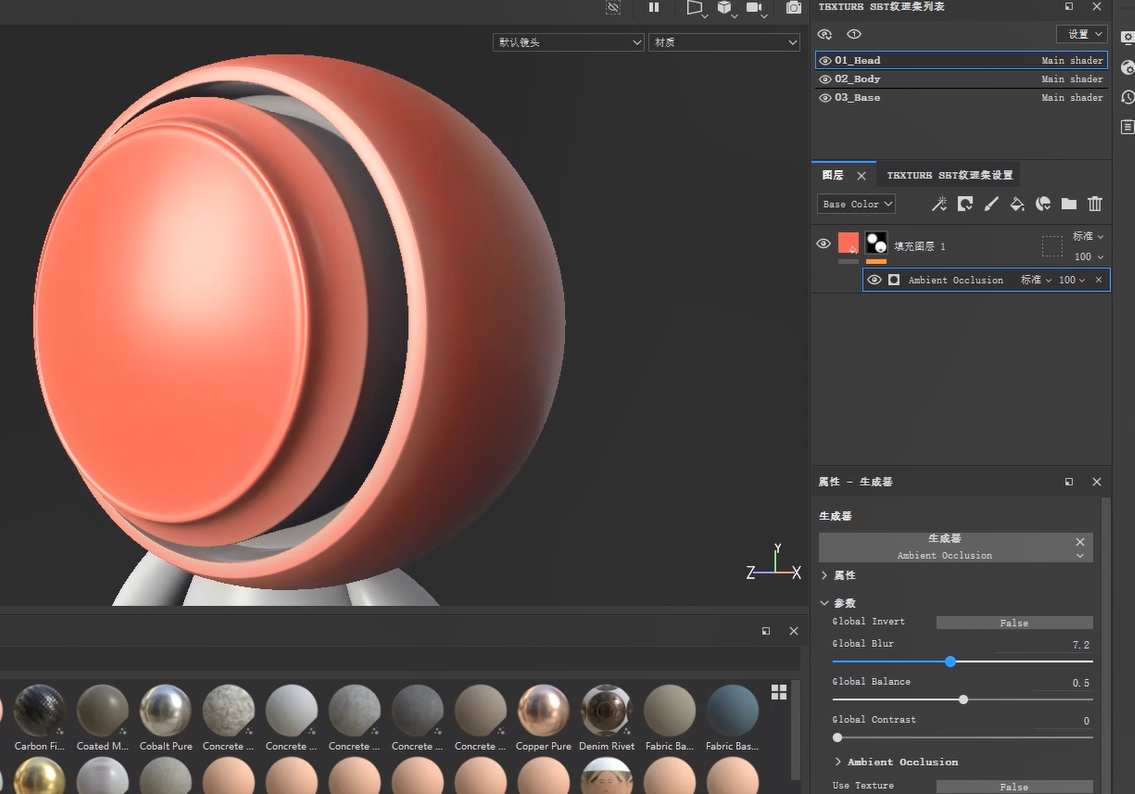This screenshot has height=794, width=1135.
Task: Remove the Ambient Occlusion effect with its X
Action: (x=1099, y=280)
